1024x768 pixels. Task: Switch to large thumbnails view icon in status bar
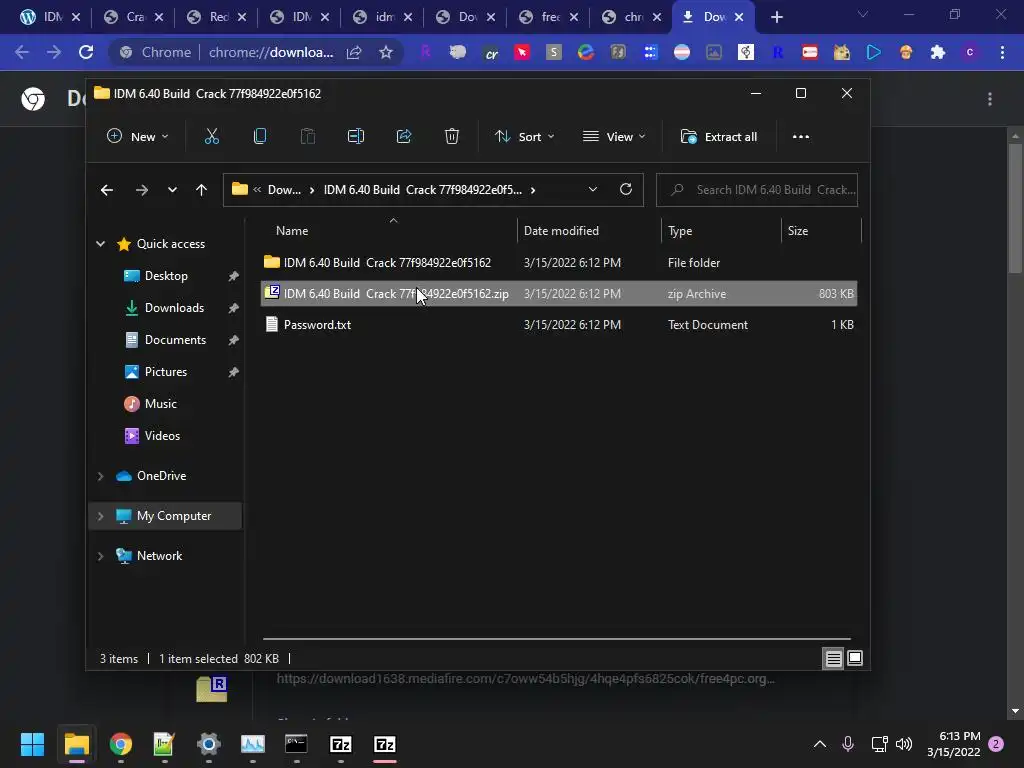[x=855, y=658]
